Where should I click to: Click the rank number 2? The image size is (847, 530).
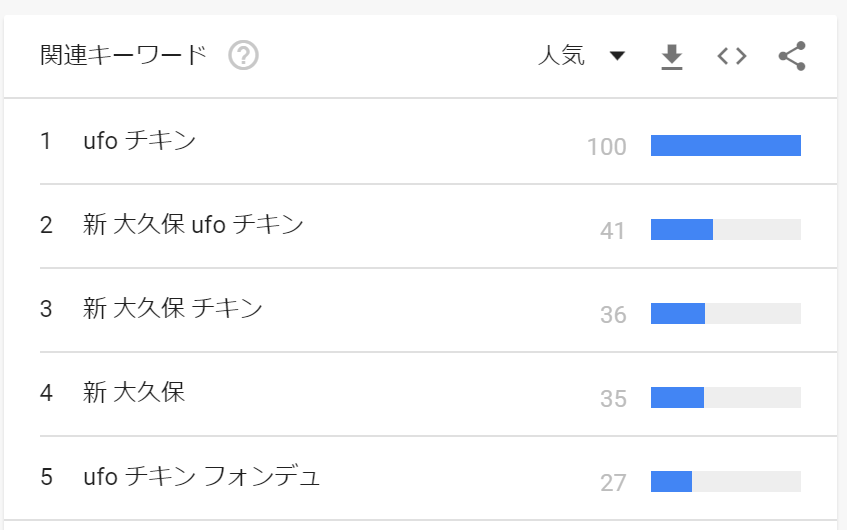point(46,225)
